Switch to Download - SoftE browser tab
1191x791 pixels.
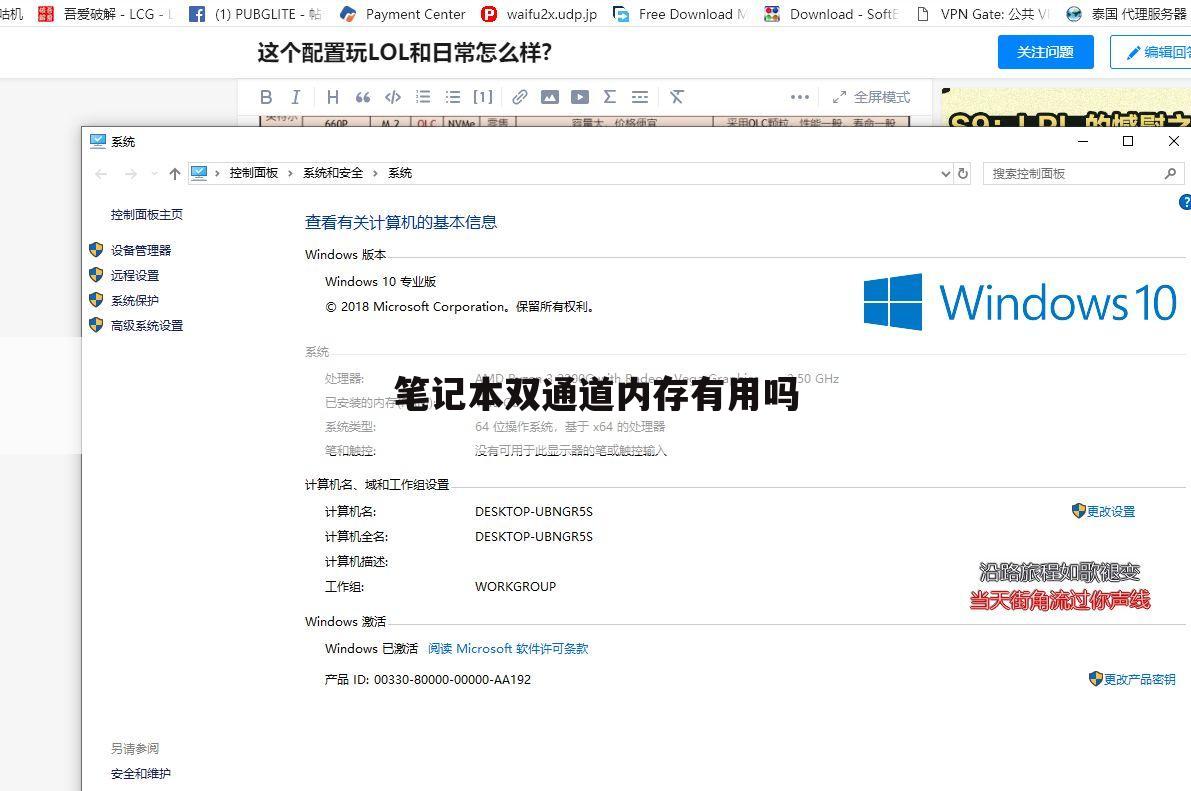pyautogui.click(x=832, y=14)
